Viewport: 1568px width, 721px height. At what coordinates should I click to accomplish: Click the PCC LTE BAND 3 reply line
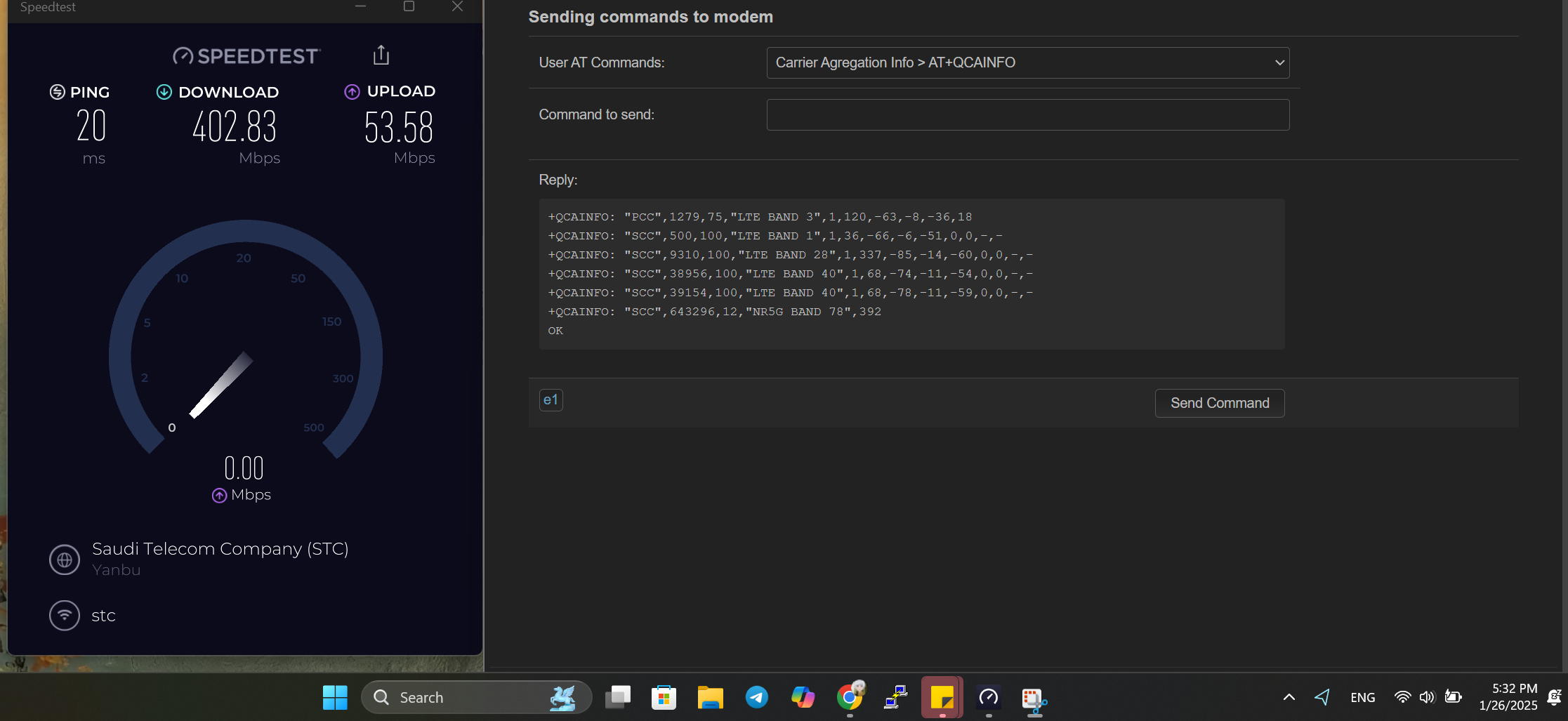(760, 217)
